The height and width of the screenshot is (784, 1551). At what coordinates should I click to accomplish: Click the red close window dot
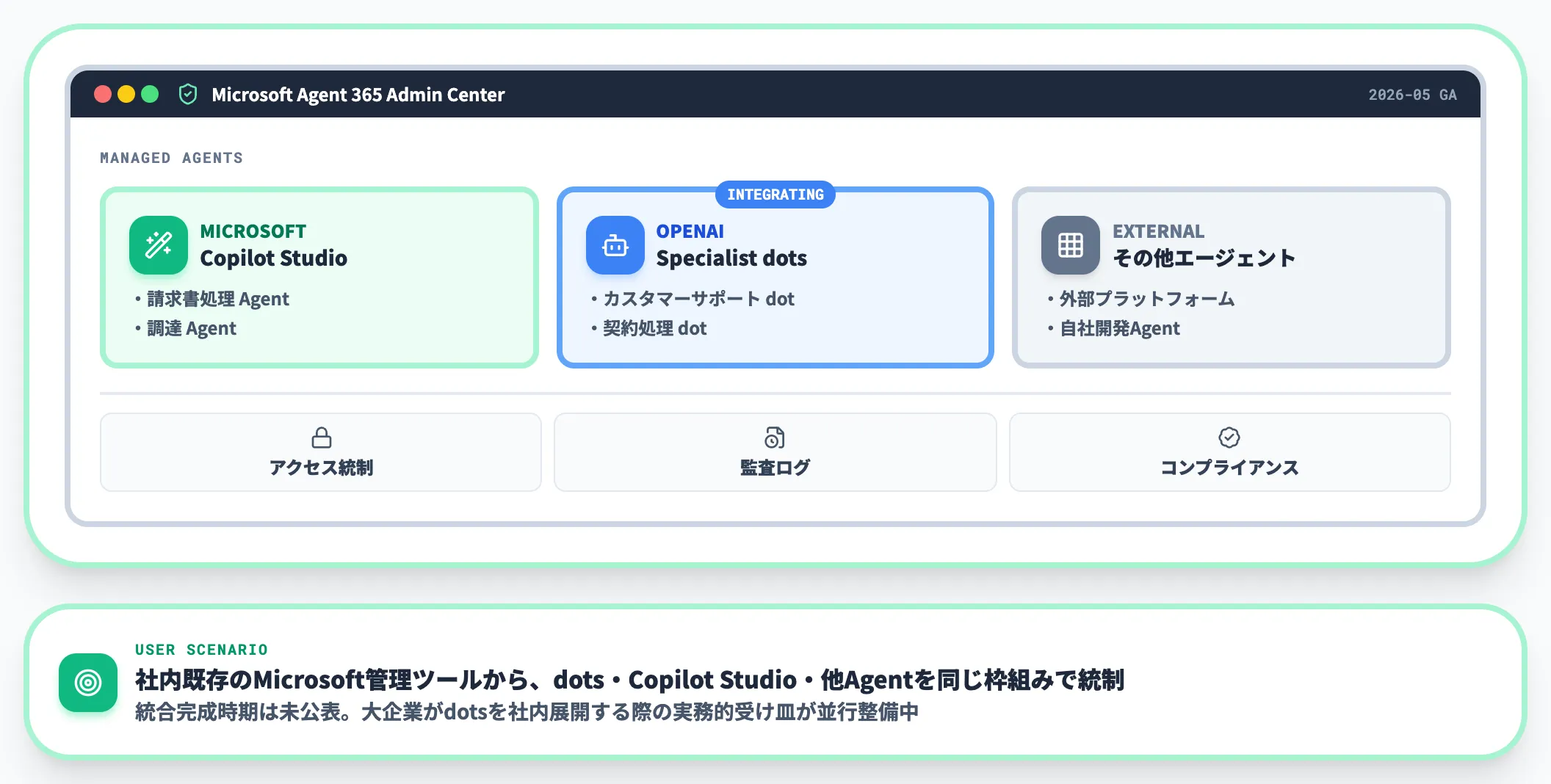pos(103,94)
